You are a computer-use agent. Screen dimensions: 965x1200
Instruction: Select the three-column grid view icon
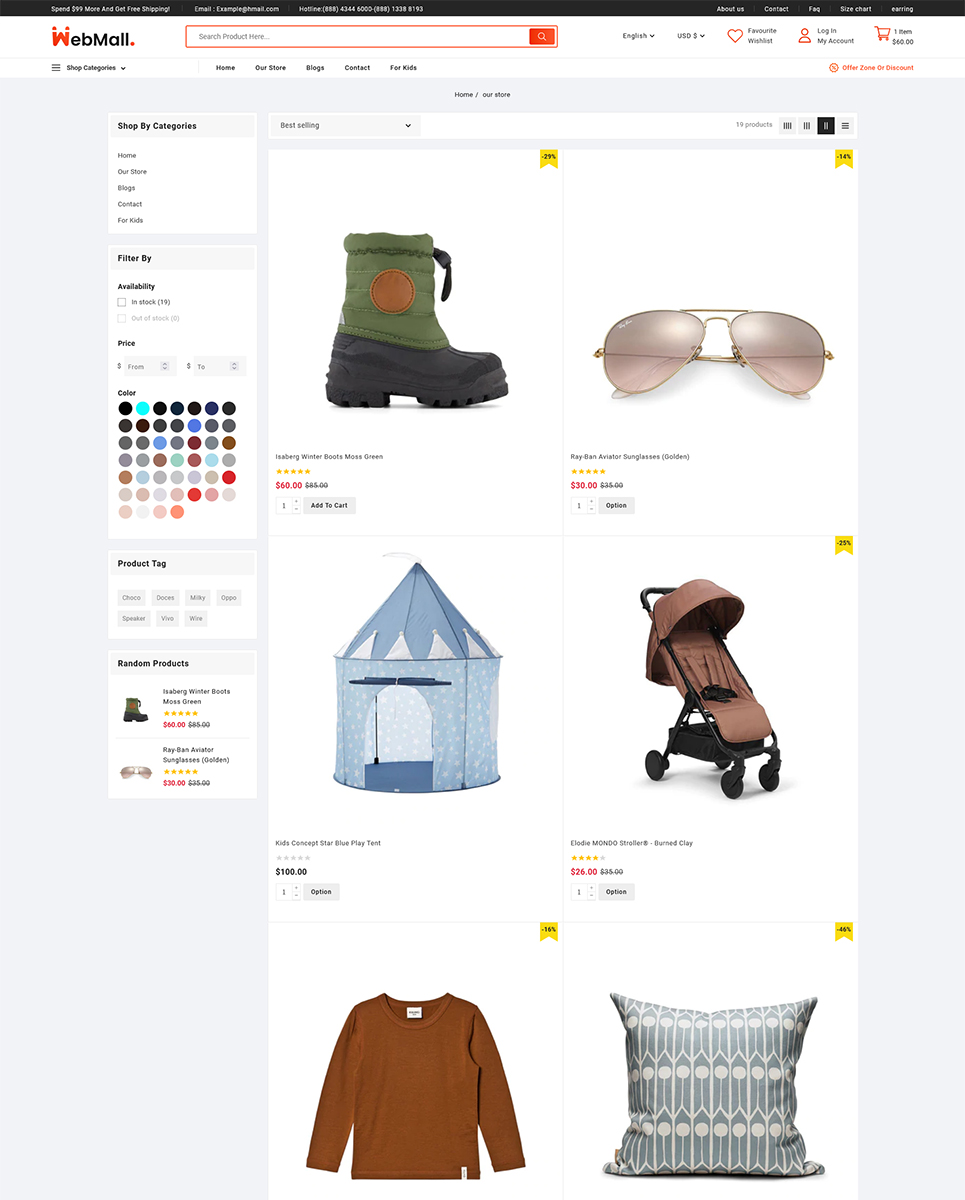[806, 126]
